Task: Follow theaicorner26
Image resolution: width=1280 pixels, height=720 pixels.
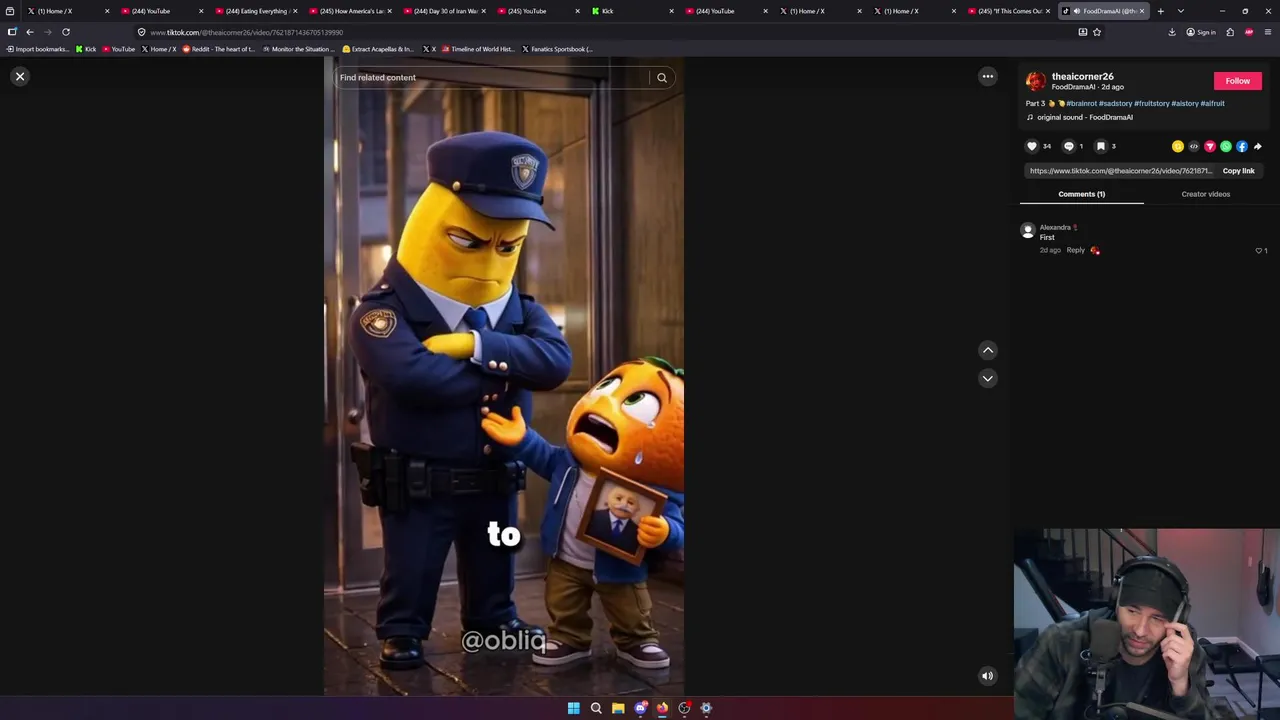Action: [x=1238, y=81]
